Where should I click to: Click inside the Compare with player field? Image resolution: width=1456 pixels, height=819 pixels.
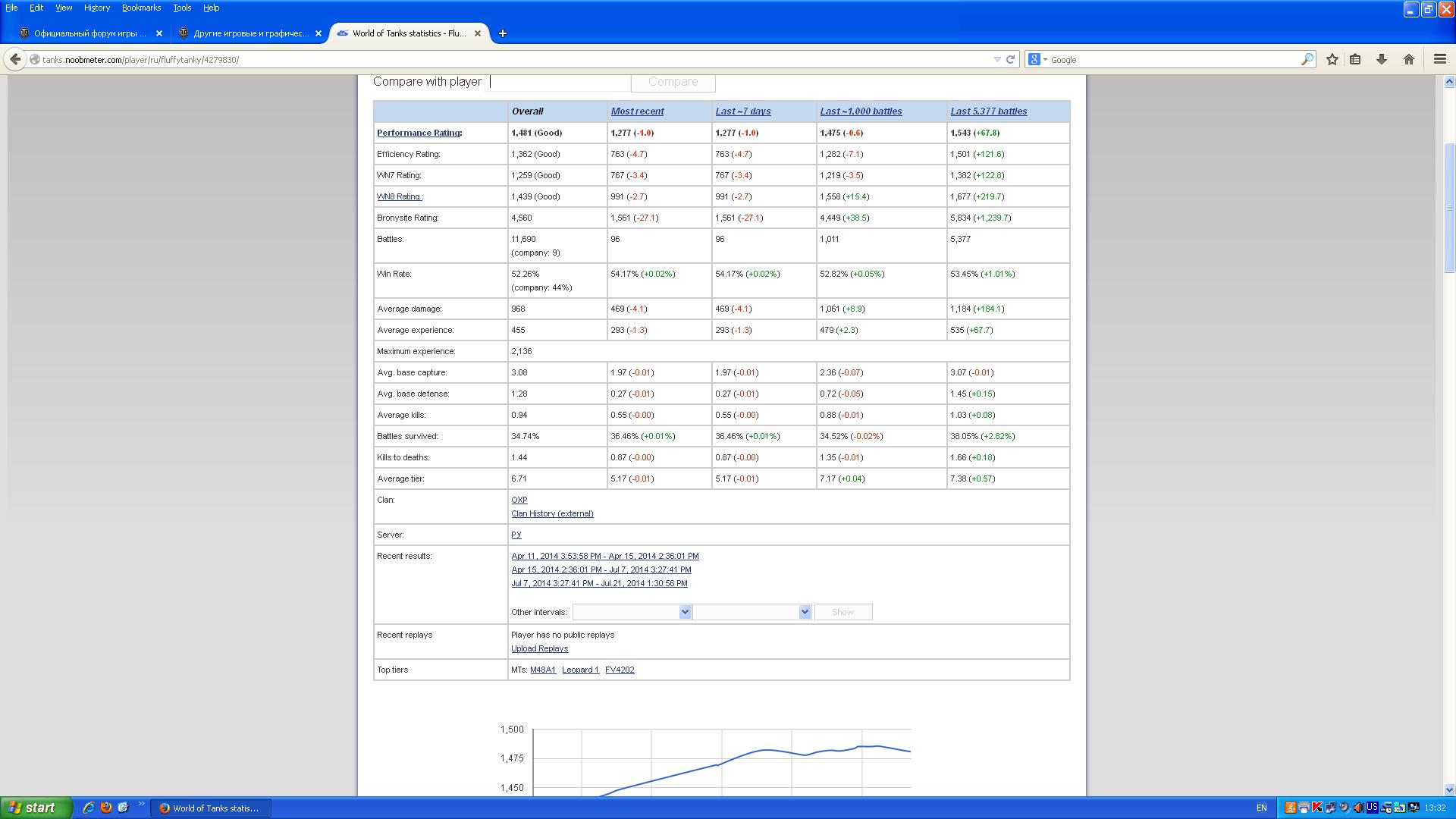pyautogui.click(x=559, y=82)
